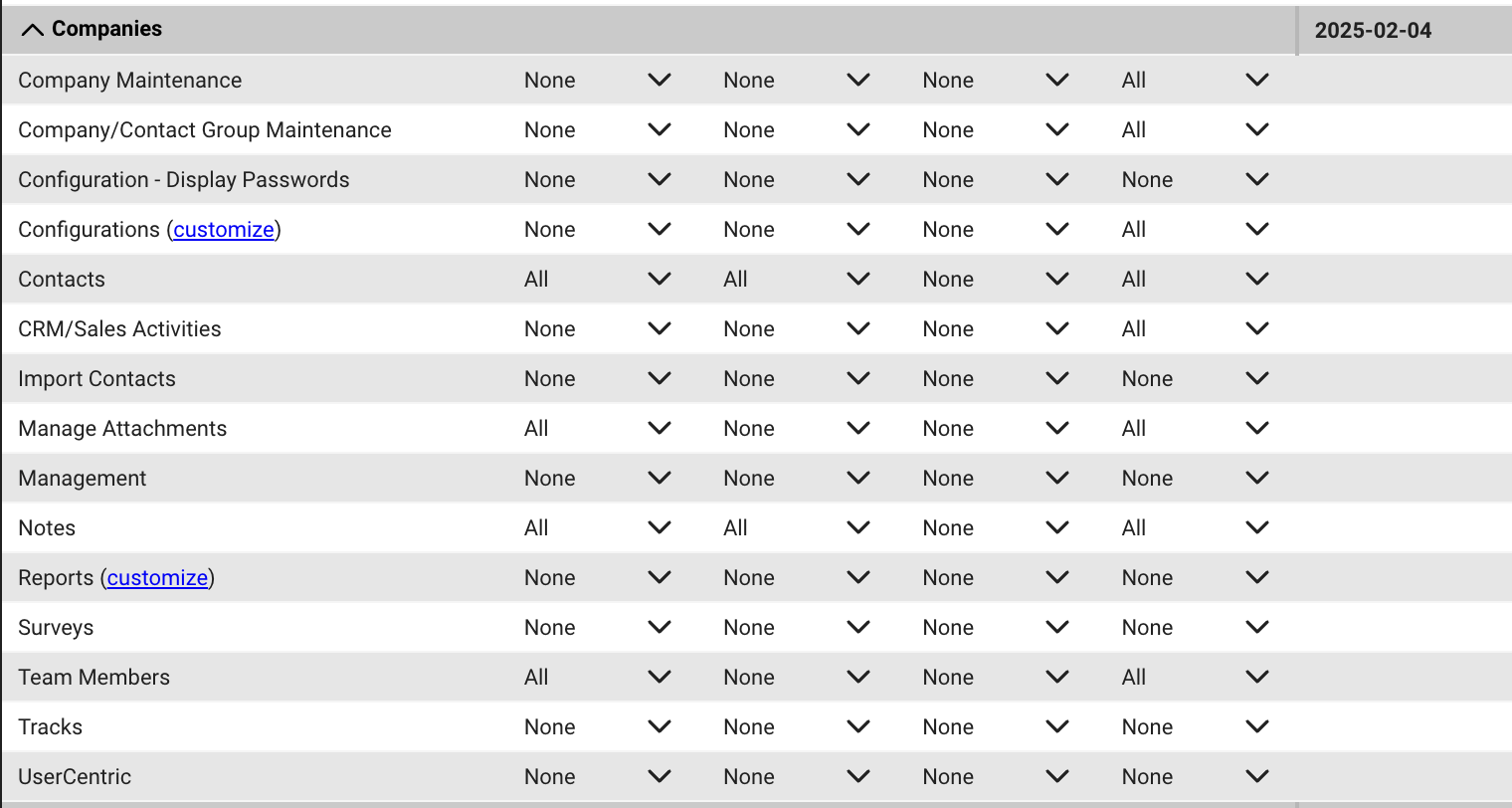Expand second dropdown in Management row
Screen dimensions: 1512x808
[796, 479]
